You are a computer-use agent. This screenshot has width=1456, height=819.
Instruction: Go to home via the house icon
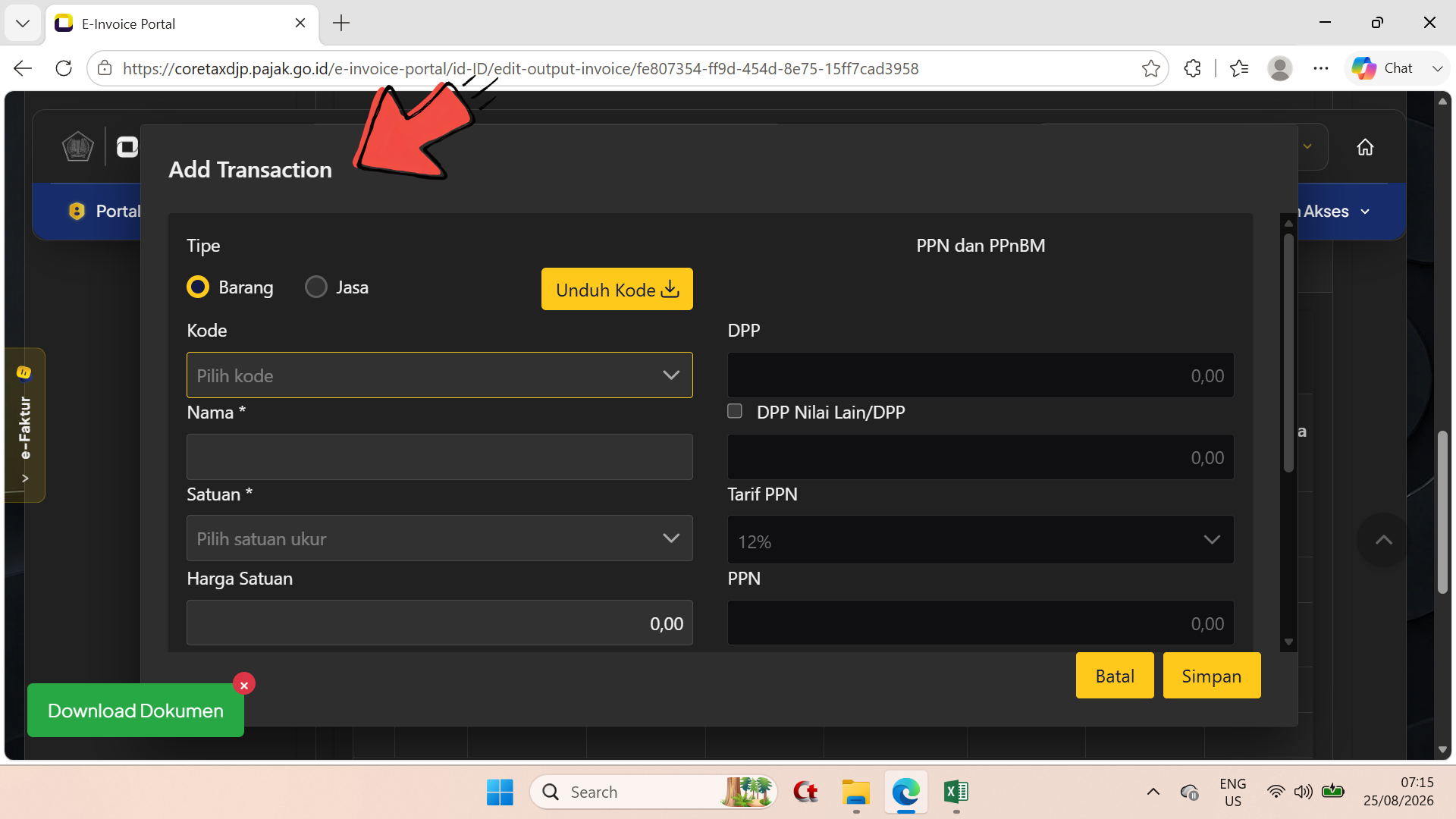point(1365,147)
